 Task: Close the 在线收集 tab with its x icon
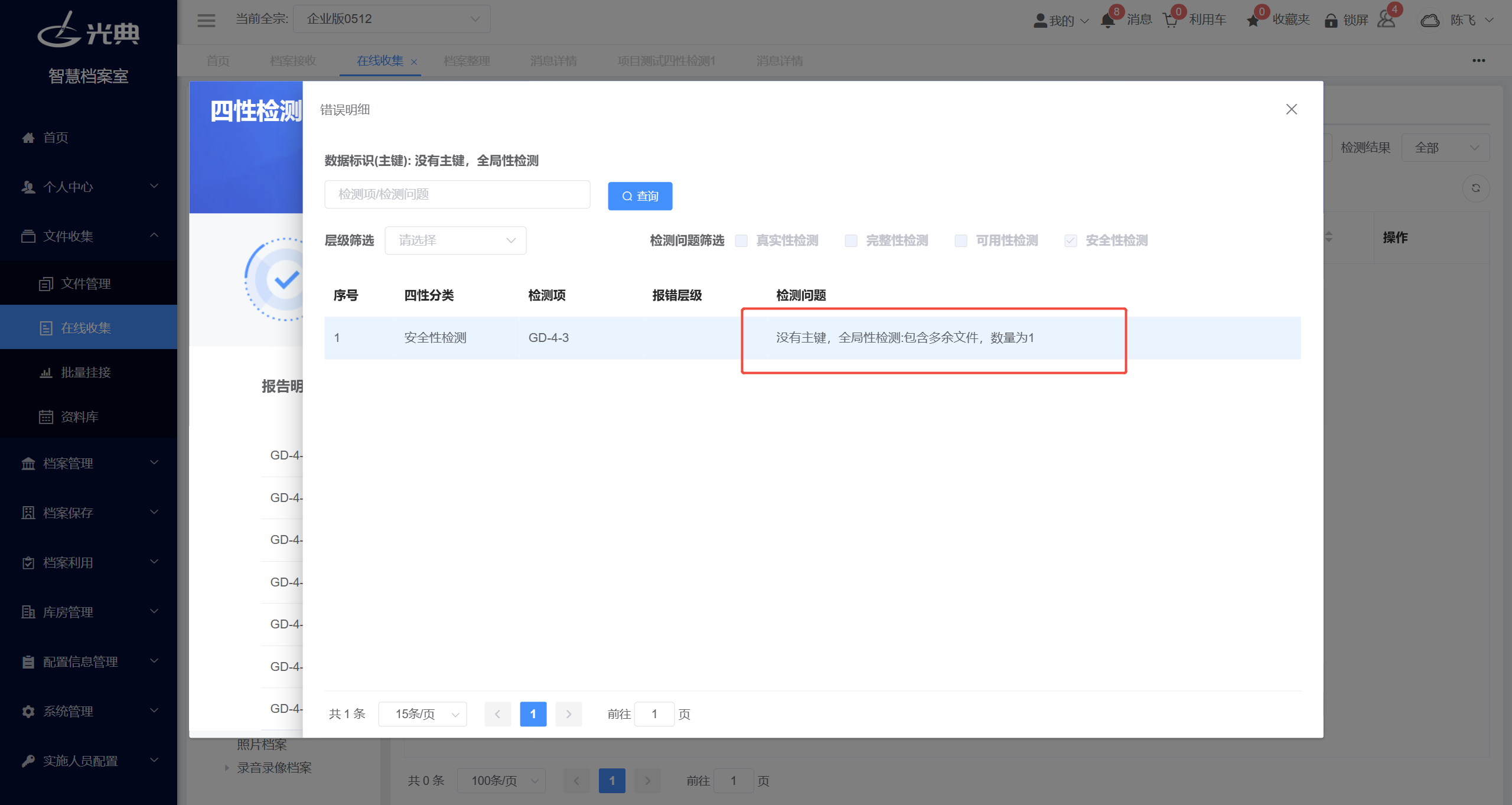pos(414,61)
